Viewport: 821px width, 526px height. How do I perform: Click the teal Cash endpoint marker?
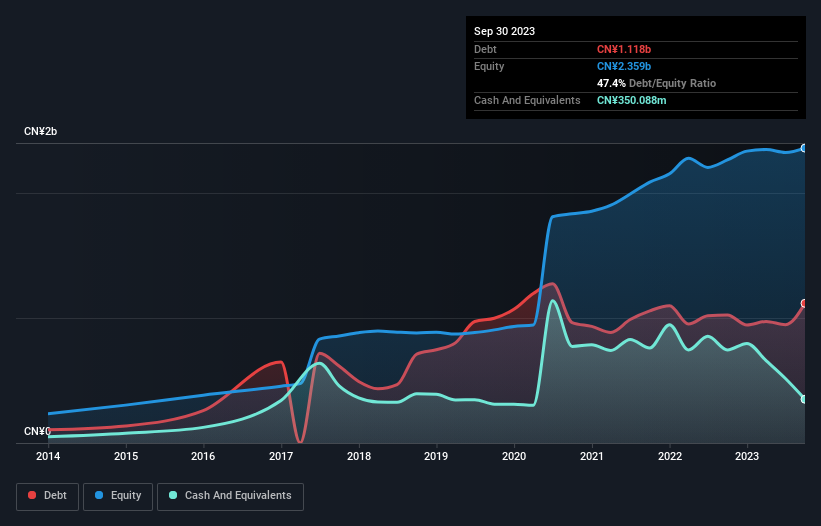tap(804, 399)
